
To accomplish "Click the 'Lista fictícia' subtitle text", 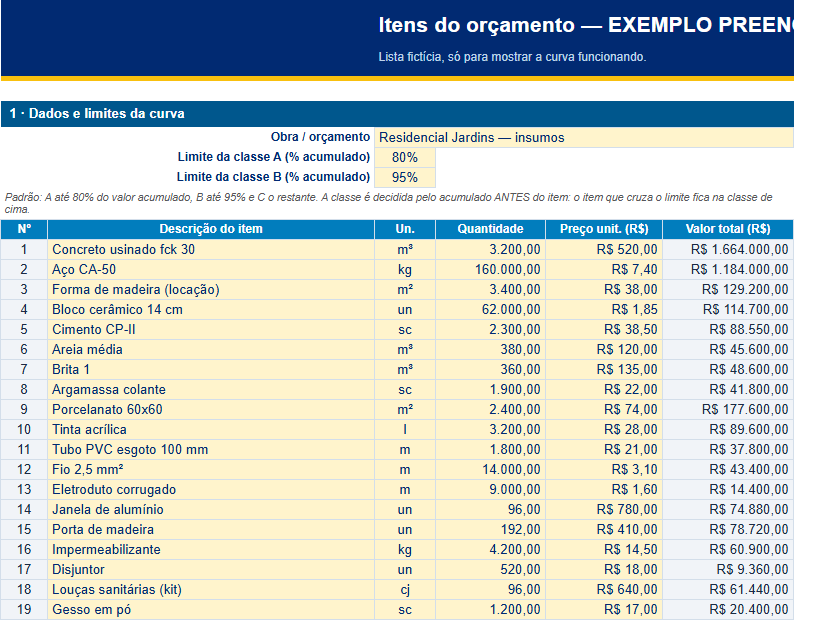I will click(x=512, y=57).
